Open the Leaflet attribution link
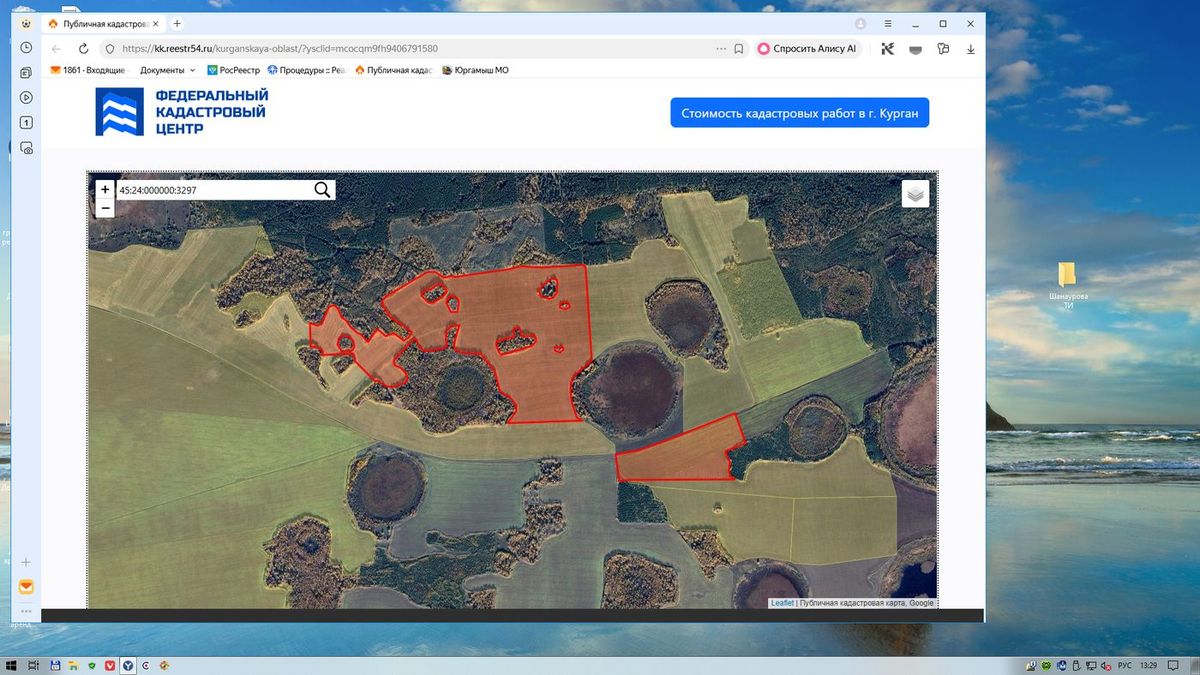Image resolution: width=1200 pixels, height=675 pixels. (782, 603)
